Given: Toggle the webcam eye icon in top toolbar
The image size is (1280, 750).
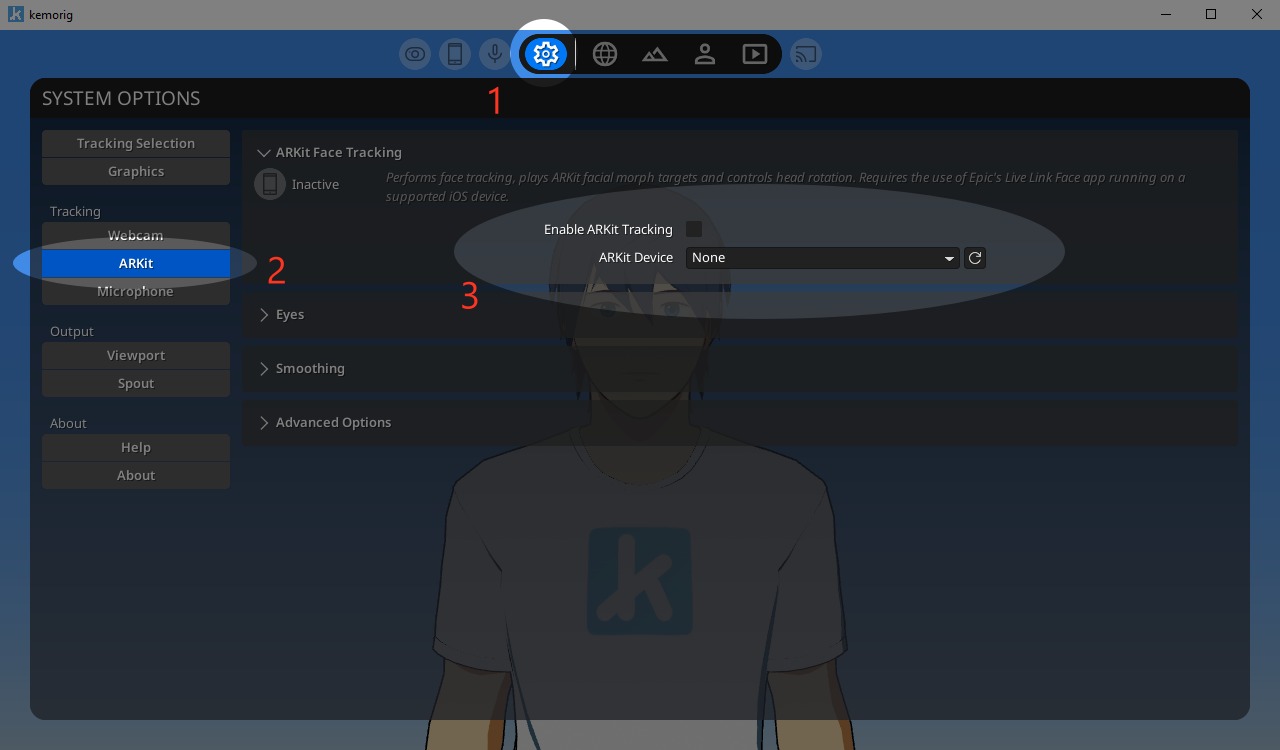Looking at the screenshot, I should point(415,54).
